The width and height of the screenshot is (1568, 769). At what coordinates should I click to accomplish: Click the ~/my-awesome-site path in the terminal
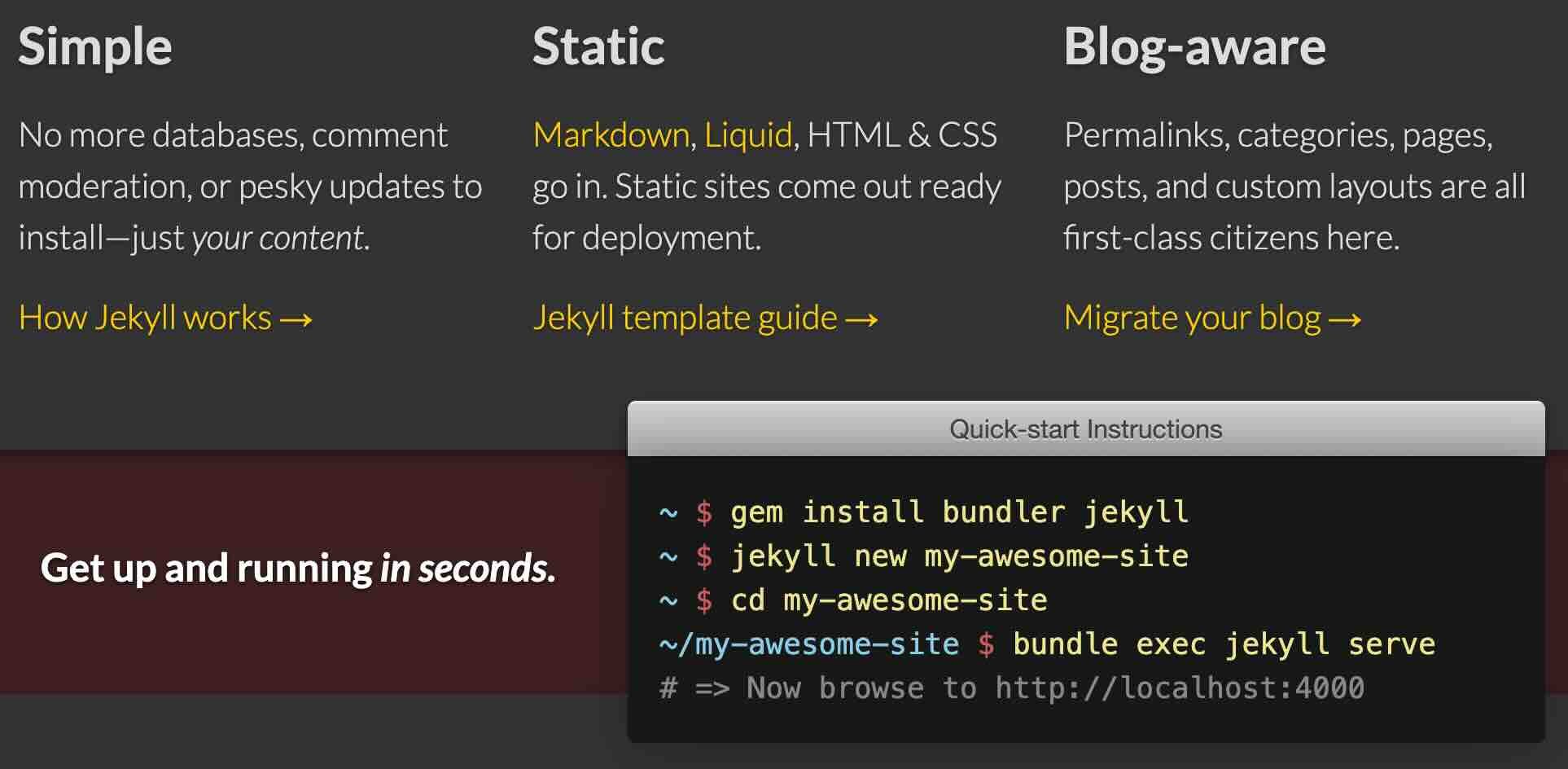click(810, 644)
